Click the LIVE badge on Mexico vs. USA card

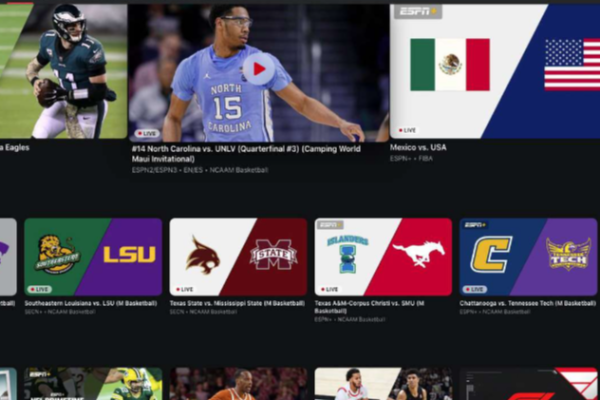point(408,131)
